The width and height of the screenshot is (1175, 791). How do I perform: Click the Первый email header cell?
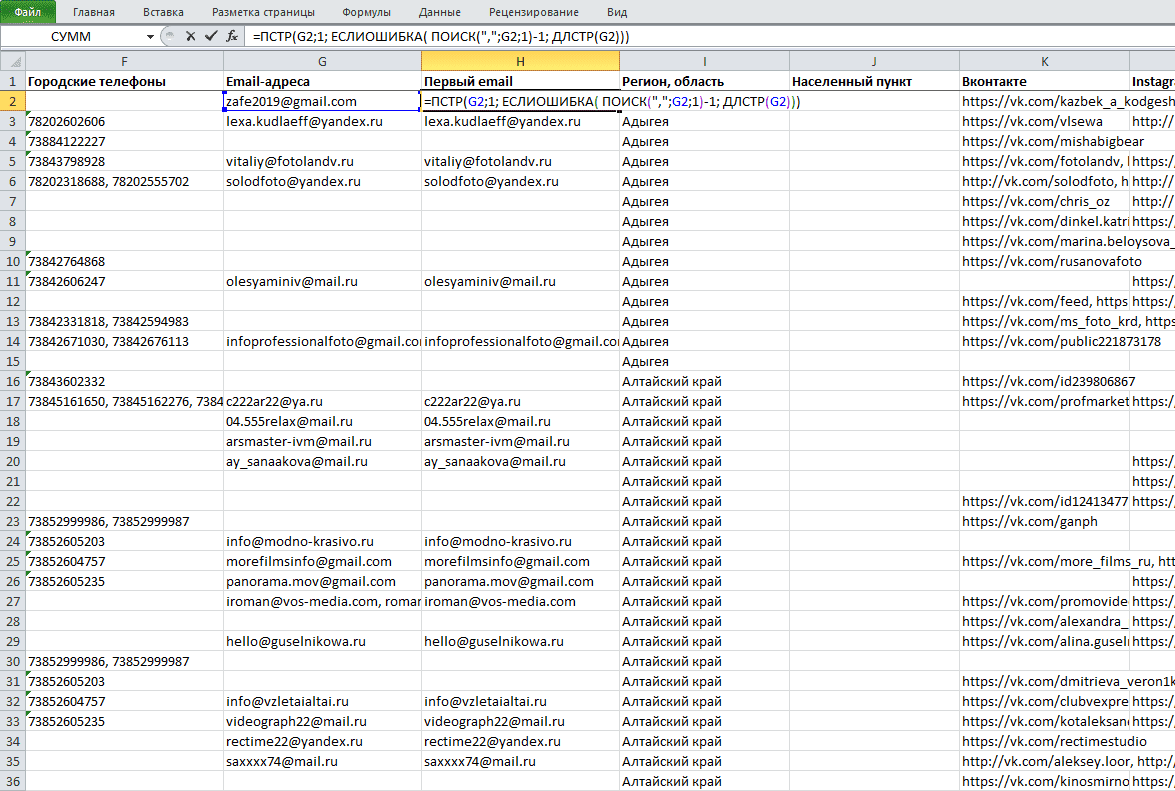coord(520,81)
